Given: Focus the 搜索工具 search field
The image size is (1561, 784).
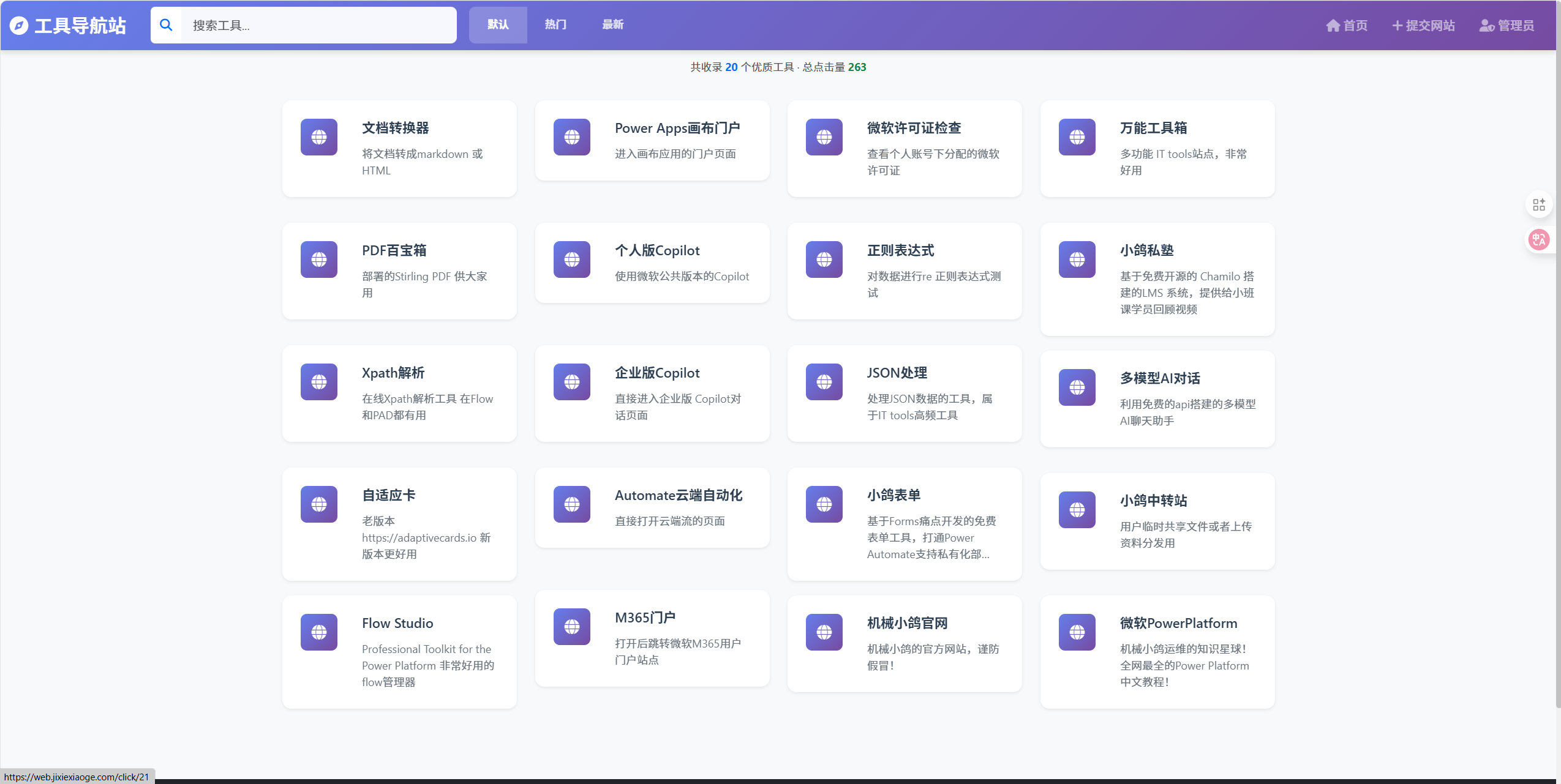Looking at the screenshot, I should pyautogui.click(x=318, y=25).
